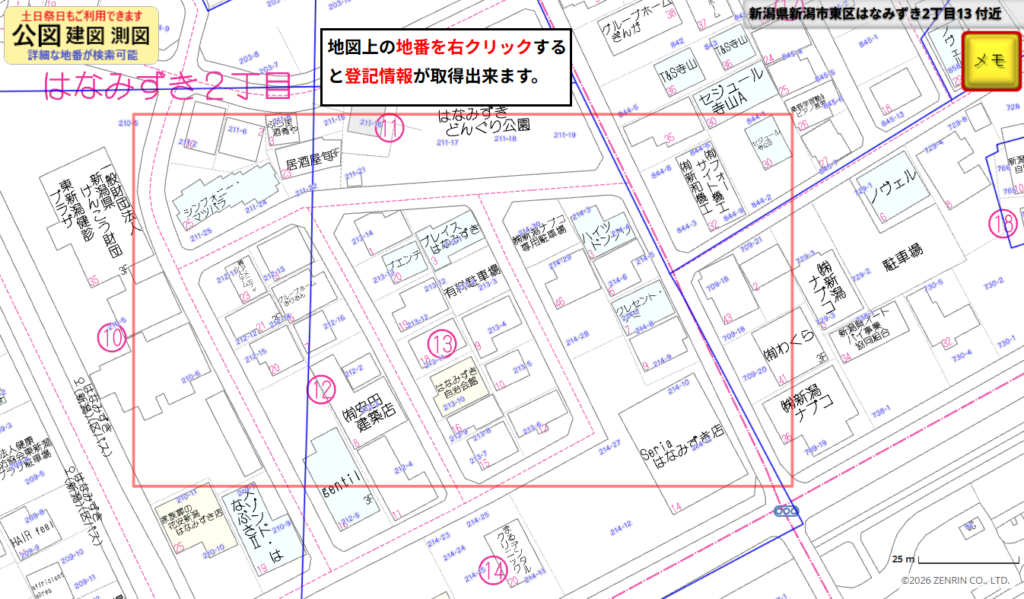Click the ZENRIN copyright notice
Screen dimensions: 1024x599
pyautogui.click(x=957, y=580)
